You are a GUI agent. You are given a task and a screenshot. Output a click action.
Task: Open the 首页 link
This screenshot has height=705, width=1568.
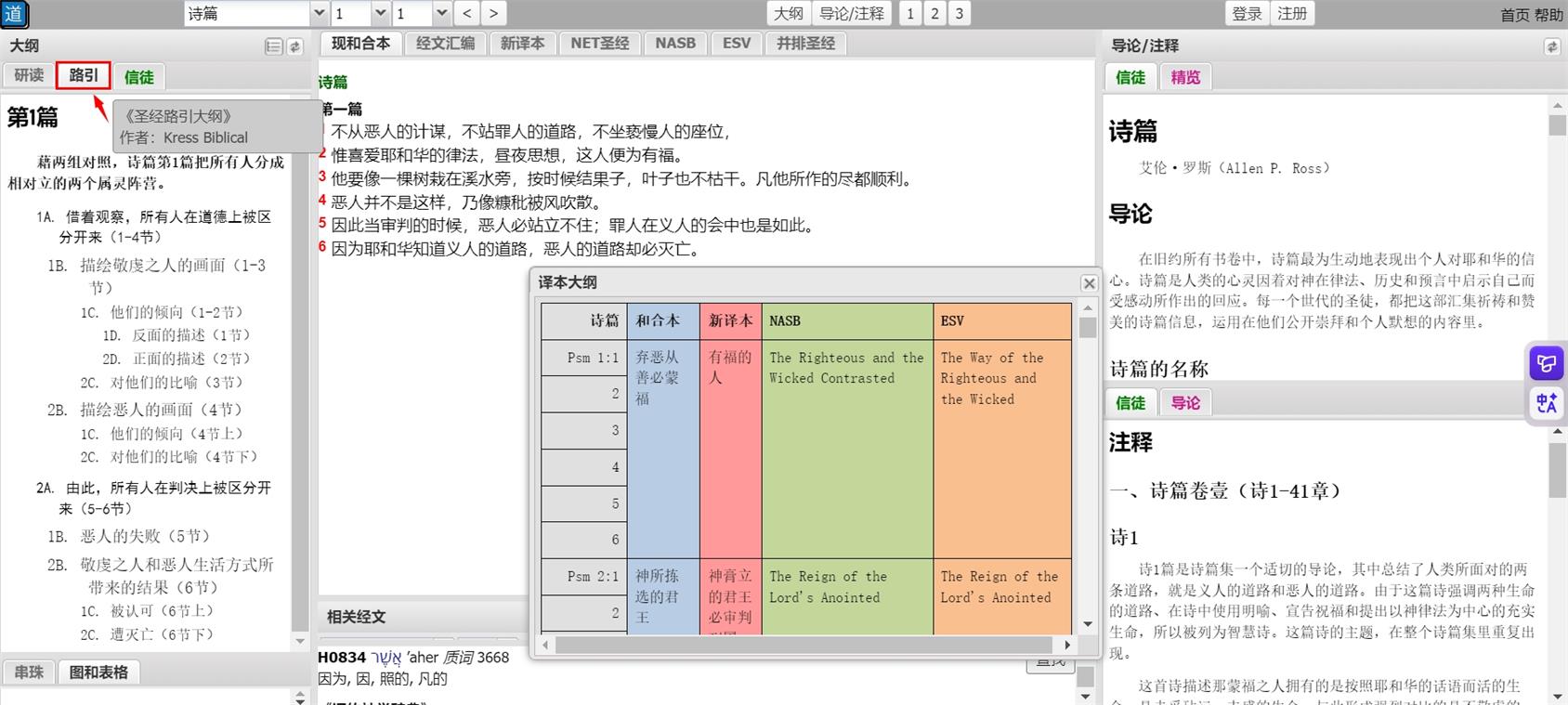pos(1515,15)
